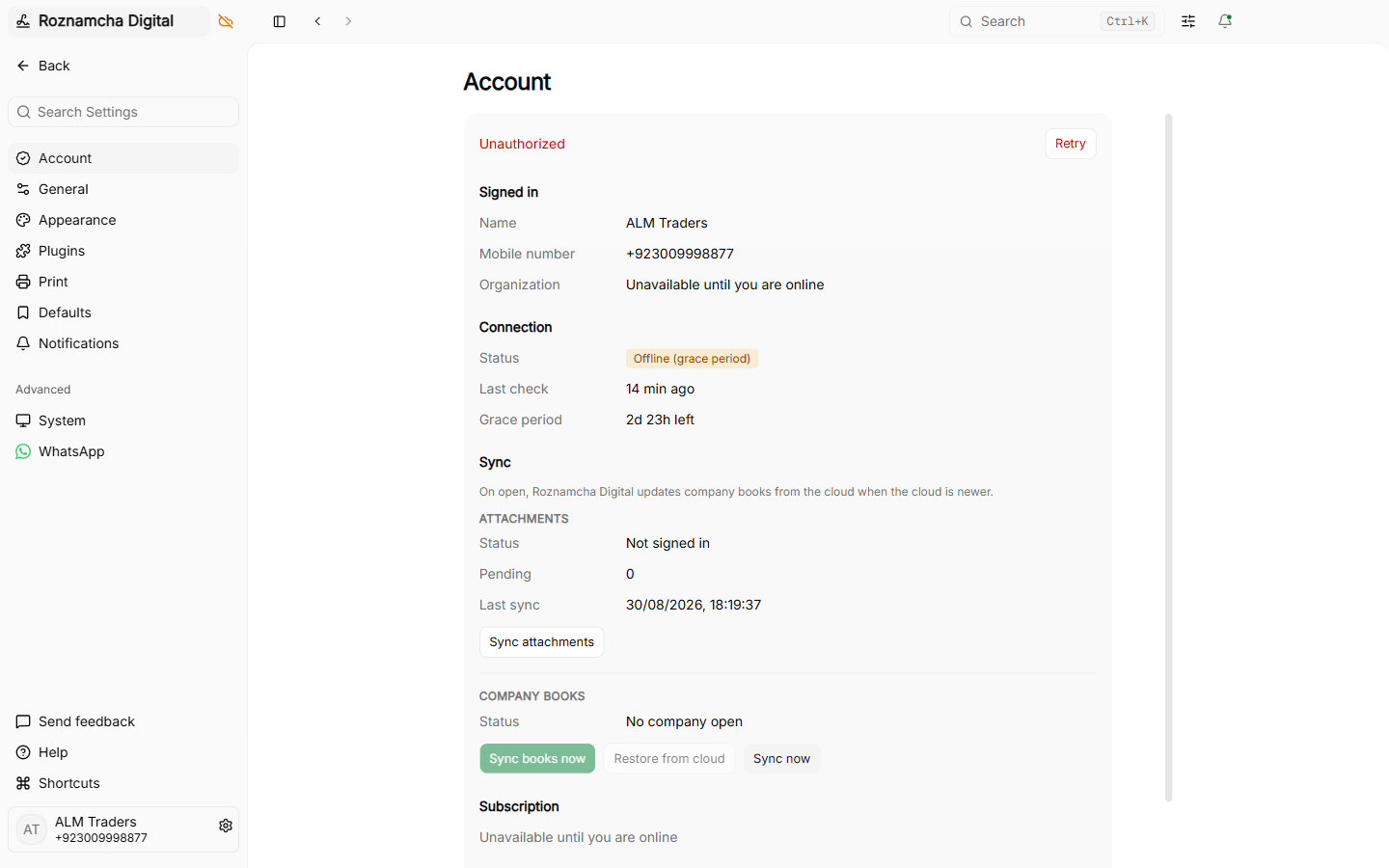This screenshot has height=868, width=1389.
Task: Click the orange cloud-off offline status icon
Action: [x=226, y=21]
